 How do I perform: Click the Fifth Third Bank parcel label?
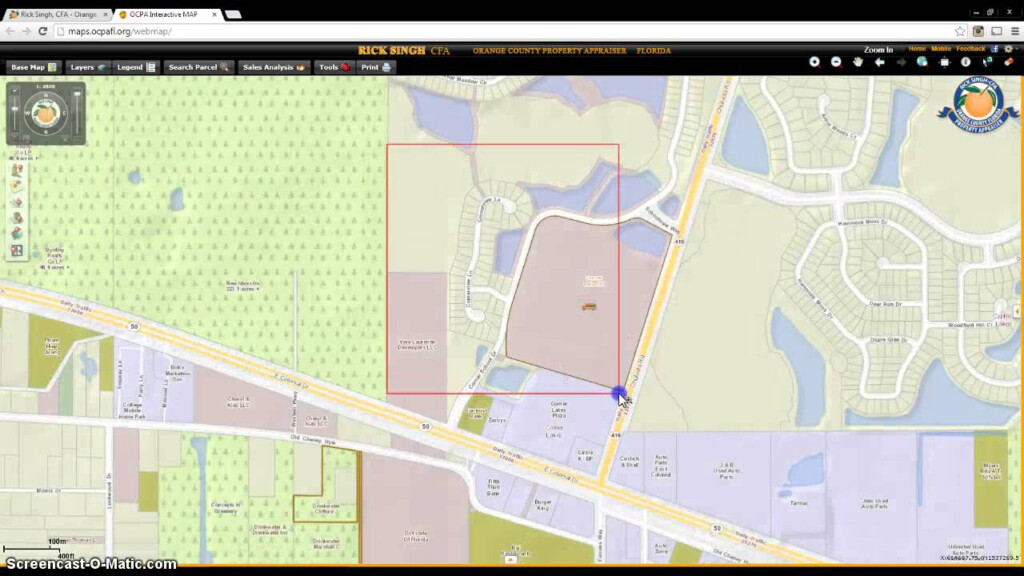tap(493, 487)
